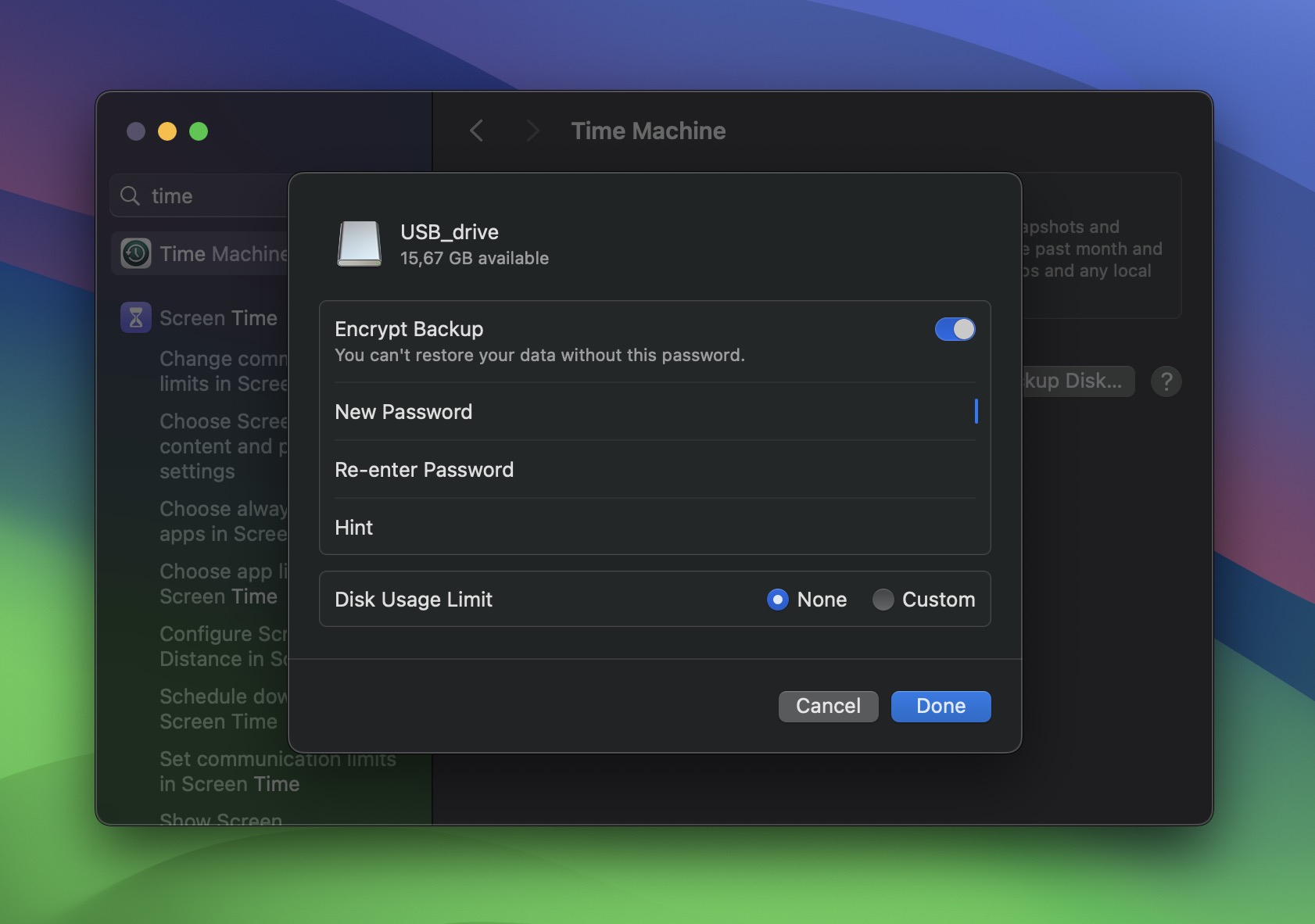
Task: Click the partially hidden Backup Disk button
Action: point(1078,381)
